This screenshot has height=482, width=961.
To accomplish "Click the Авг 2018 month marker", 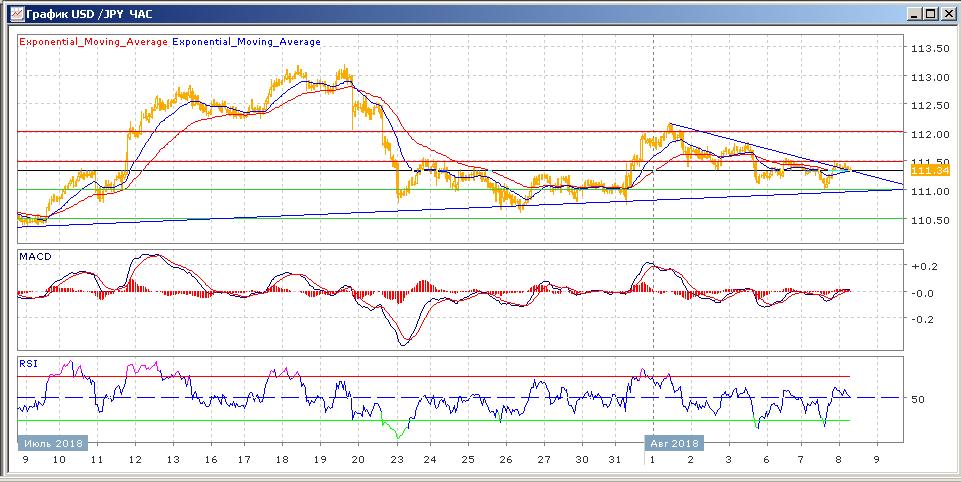I will [x=672, y=443].
